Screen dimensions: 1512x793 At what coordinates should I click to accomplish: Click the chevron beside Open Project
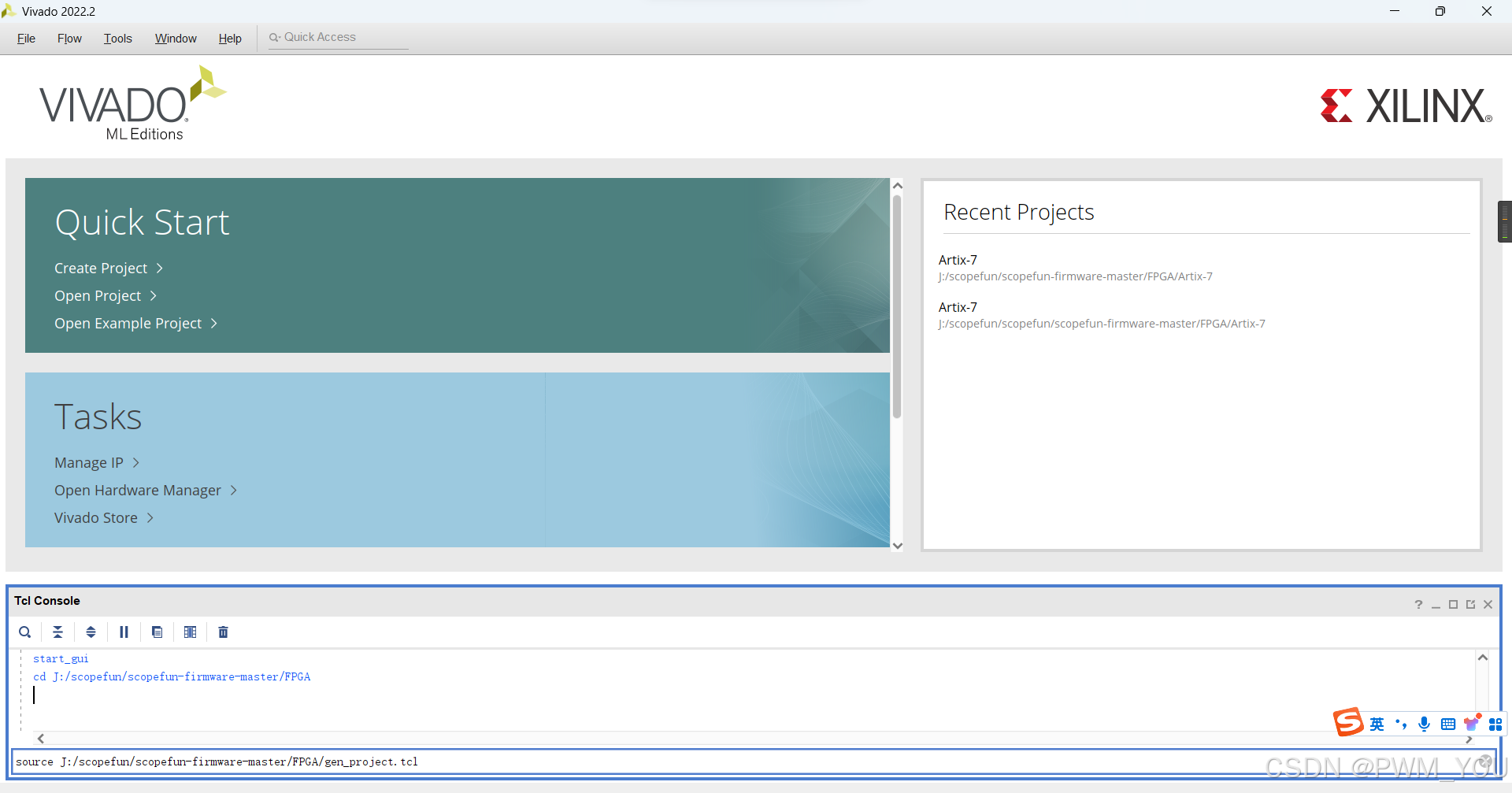point(154,296)
